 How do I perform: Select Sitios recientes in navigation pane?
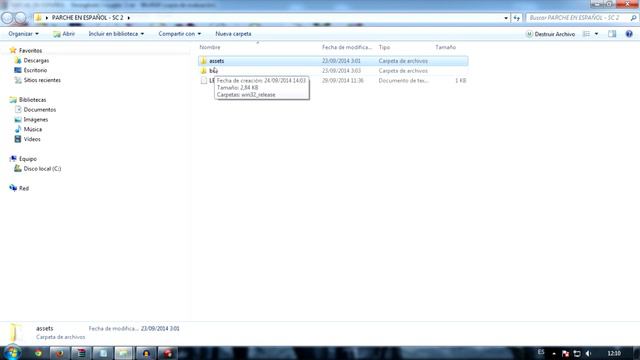[42, 80]
